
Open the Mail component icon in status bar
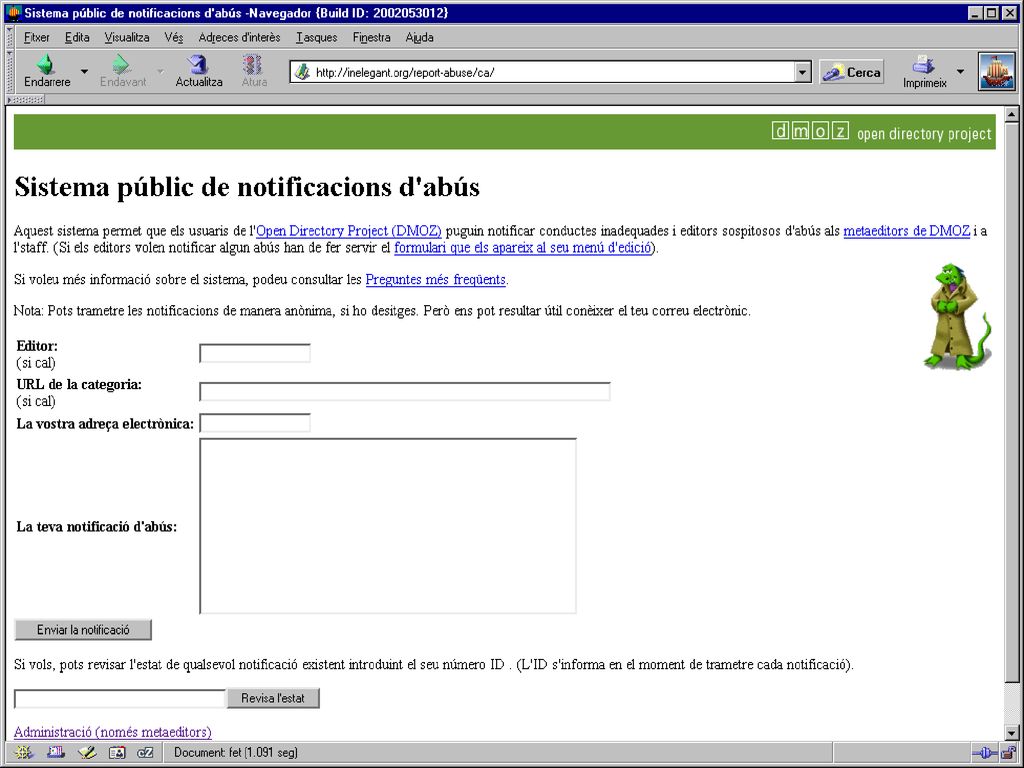pos(56,752)
